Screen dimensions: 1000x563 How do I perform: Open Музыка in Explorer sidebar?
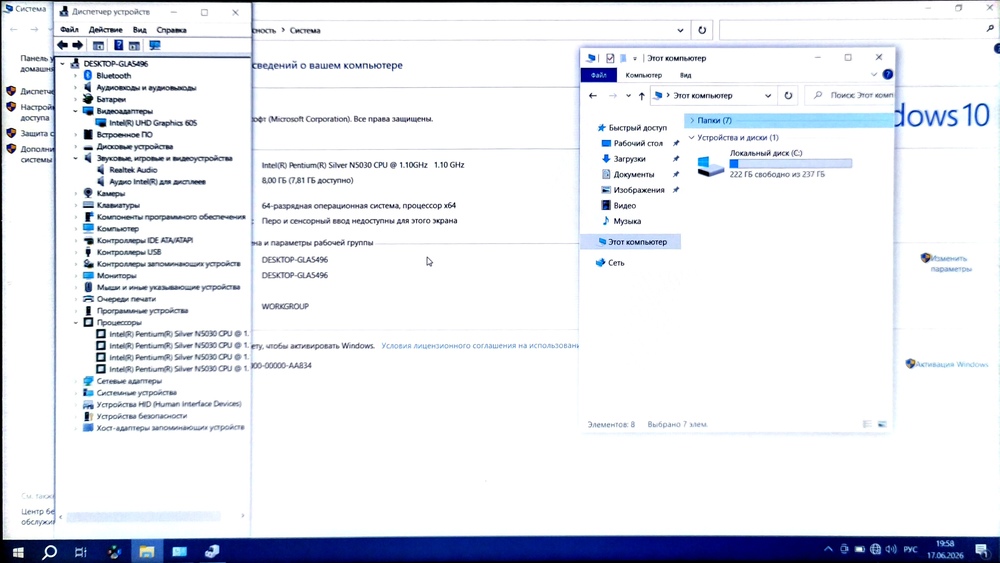(x=627, y=221)
